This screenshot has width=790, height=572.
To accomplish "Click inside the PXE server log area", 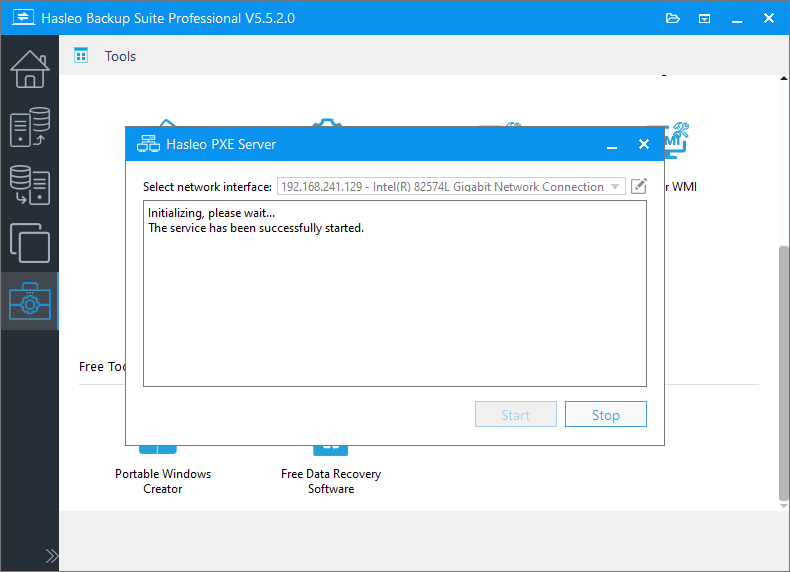I will coord(394,294).
